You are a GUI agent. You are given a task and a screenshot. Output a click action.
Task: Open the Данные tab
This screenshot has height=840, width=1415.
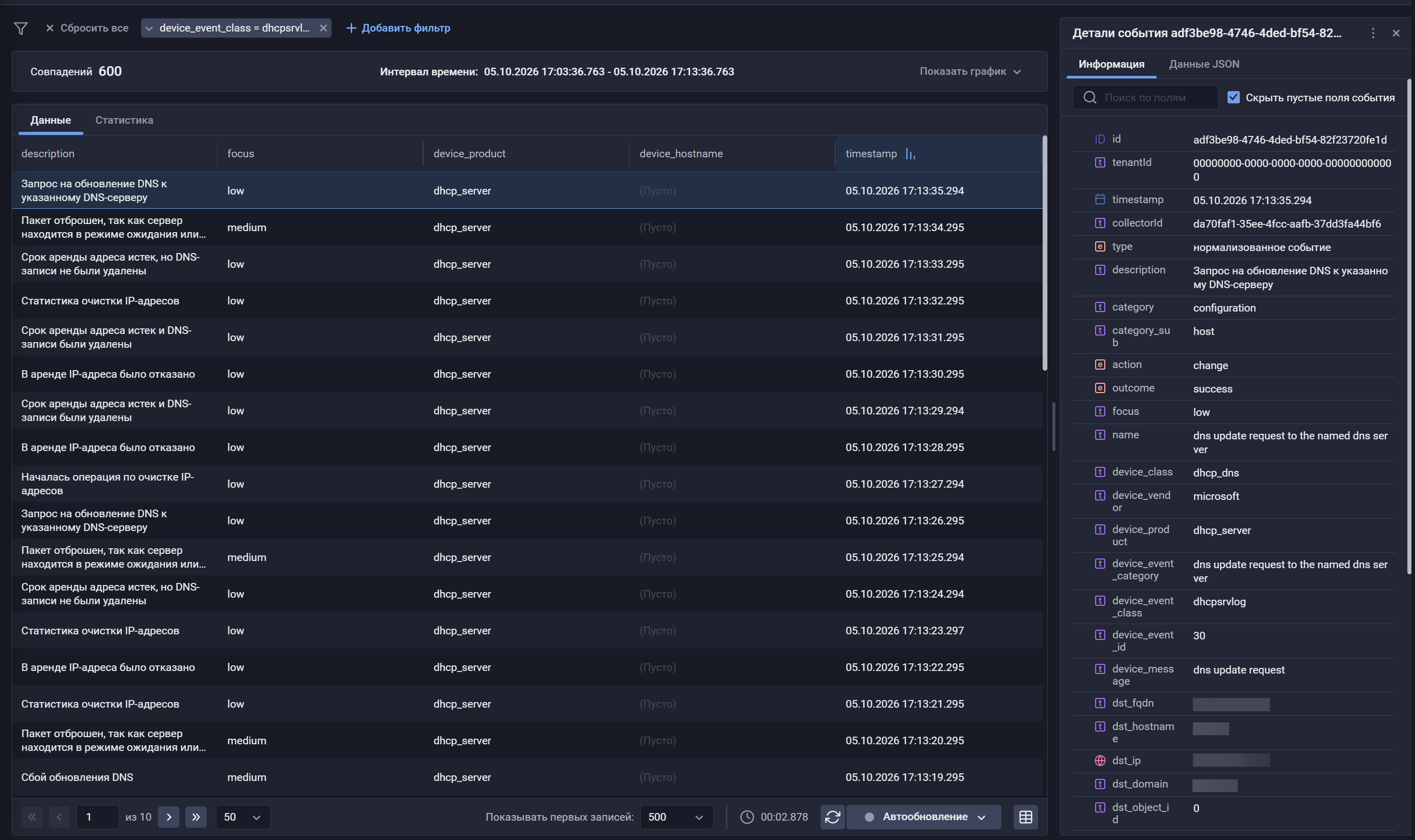(50, 120)
